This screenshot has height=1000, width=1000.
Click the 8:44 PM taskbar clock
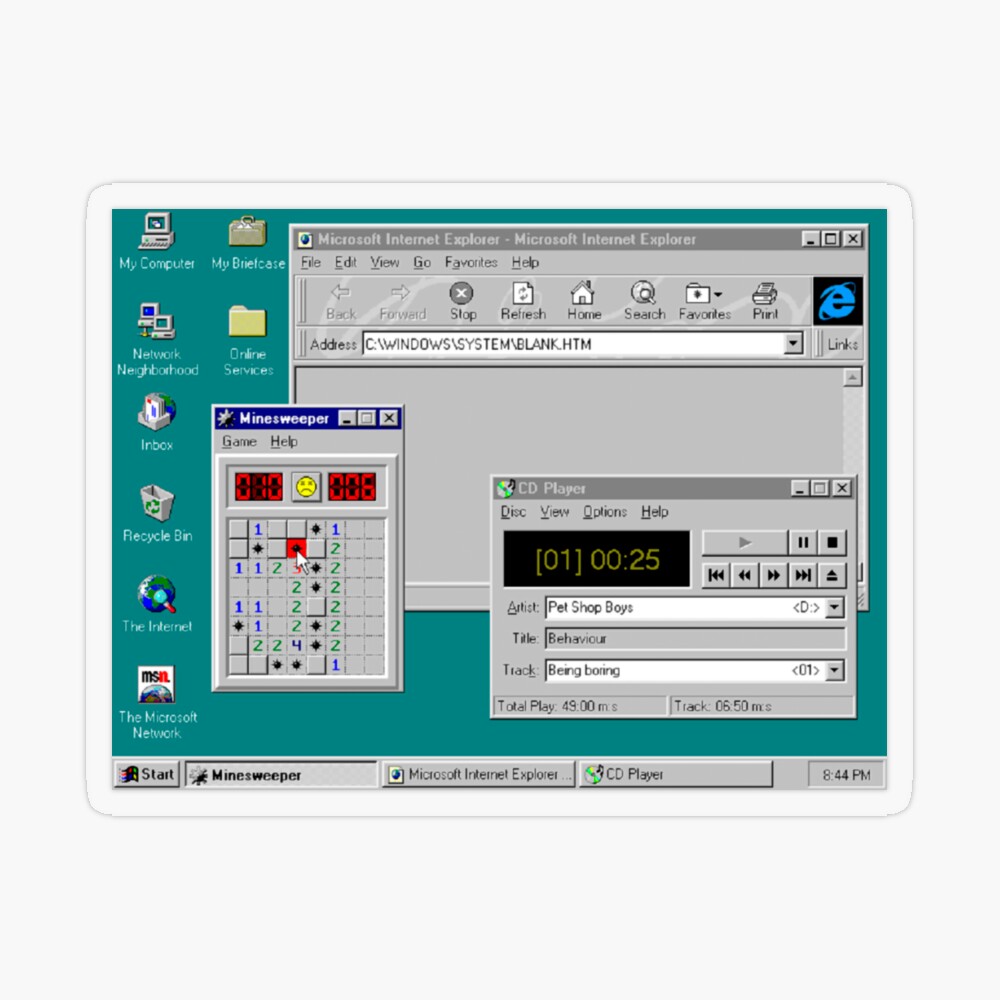point(846,775)
